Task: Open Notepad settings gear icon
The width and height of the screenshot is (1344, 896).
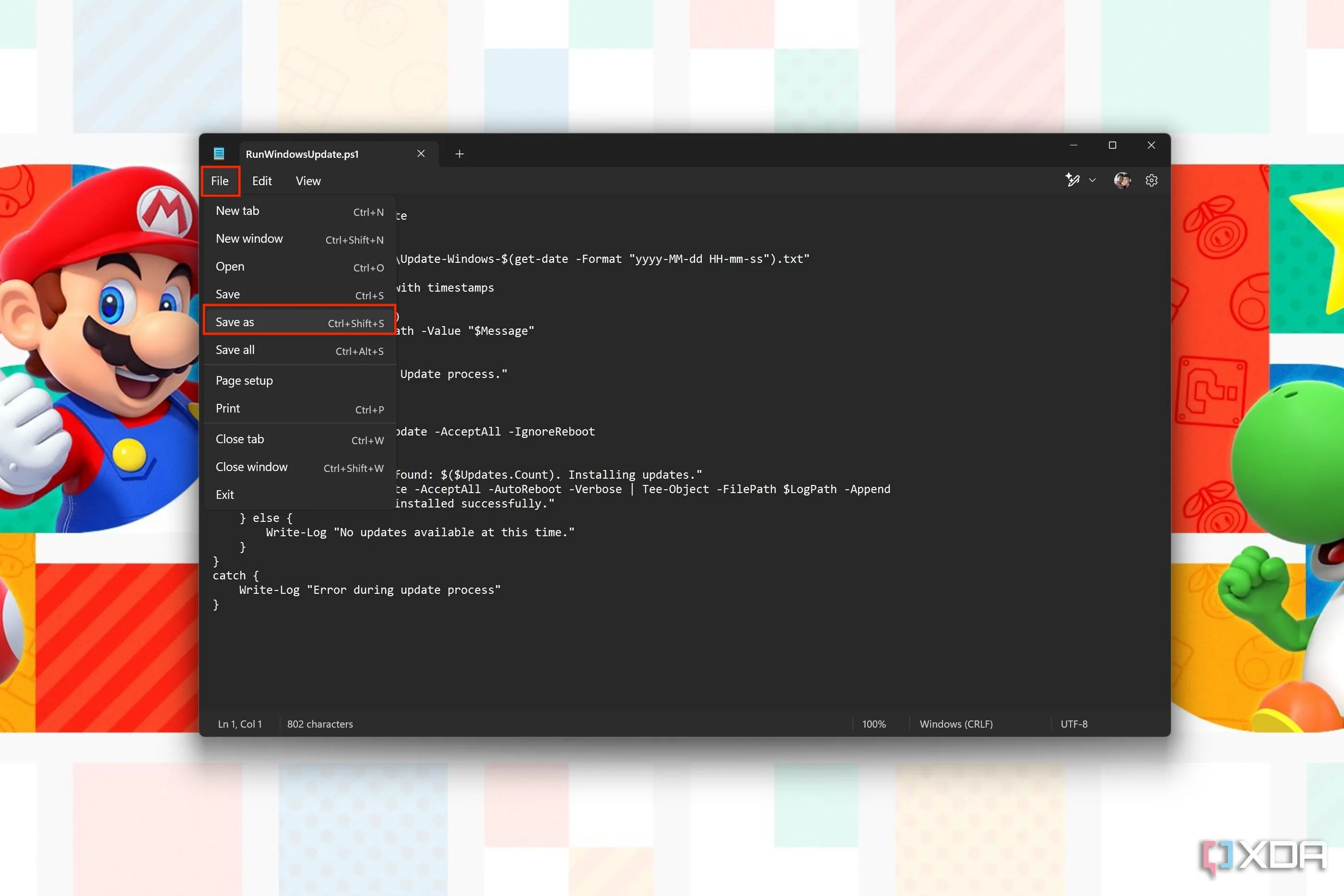Action: [1151, 180]
